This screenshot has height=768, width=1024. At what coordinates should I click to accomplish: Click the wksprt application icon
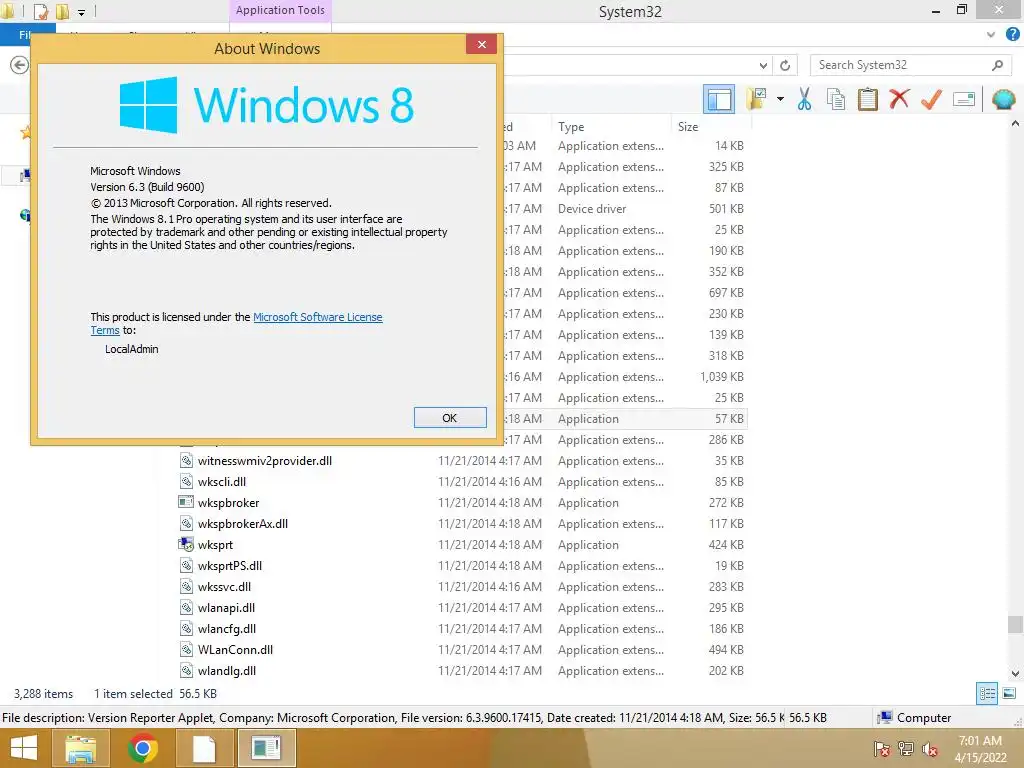(x=186, y=544)
